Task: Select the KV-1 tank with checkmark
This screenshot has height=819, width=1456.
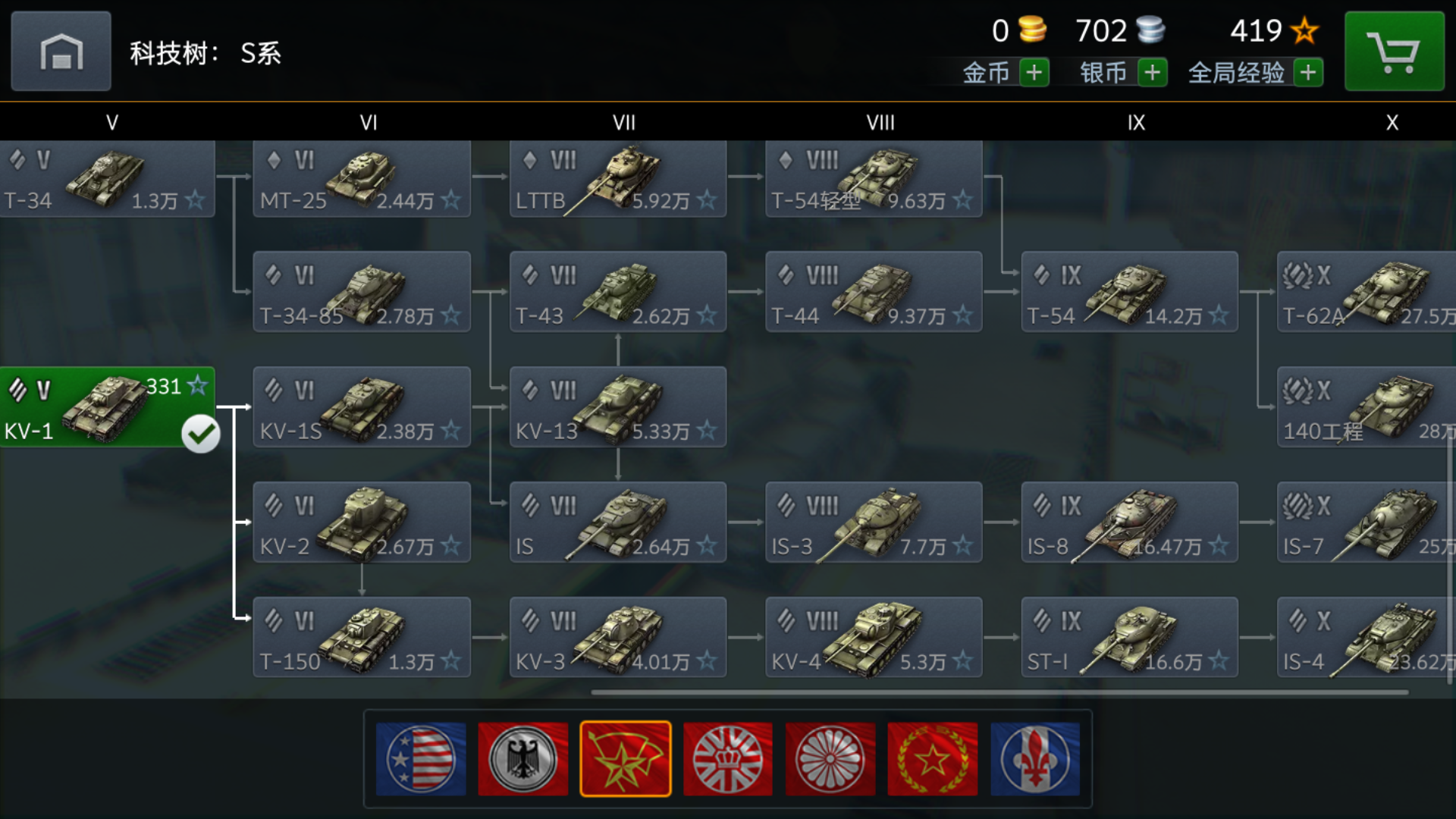Action: (107, 407)
